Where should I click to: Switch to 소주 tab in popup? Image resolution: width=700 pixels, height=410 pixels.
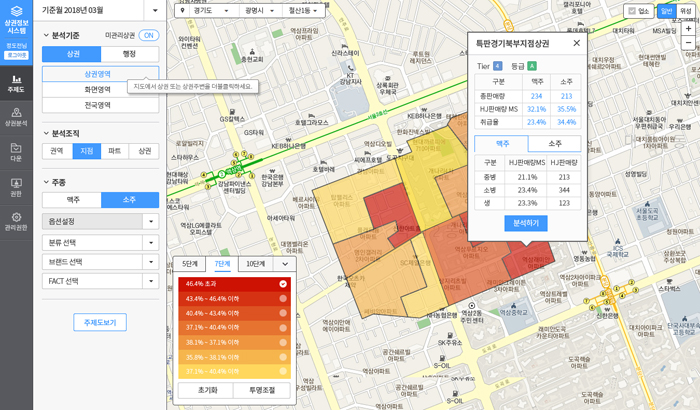tap(554, 144)
